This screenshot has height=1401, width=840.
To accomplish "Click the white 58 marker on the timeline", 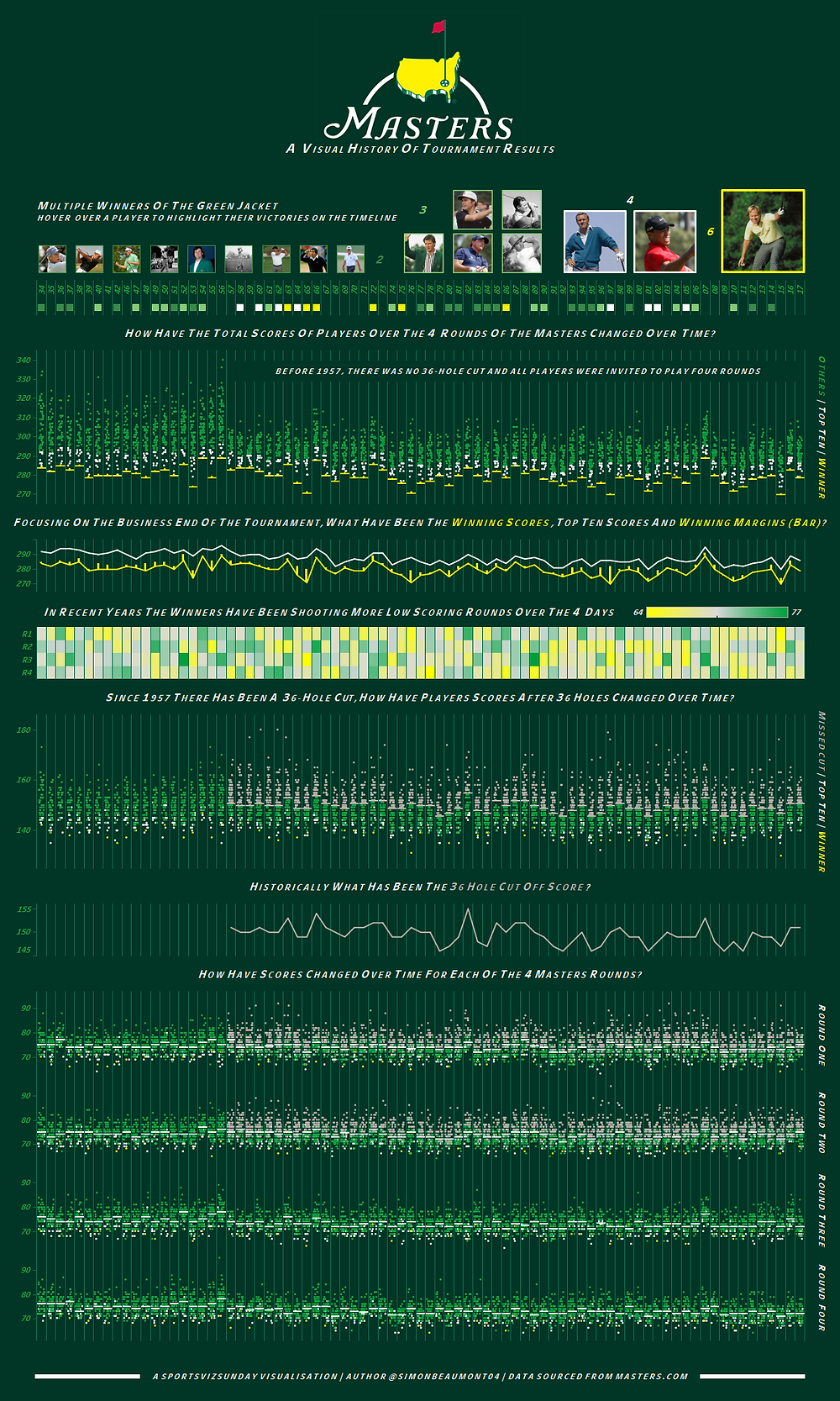I will (240, 308).
